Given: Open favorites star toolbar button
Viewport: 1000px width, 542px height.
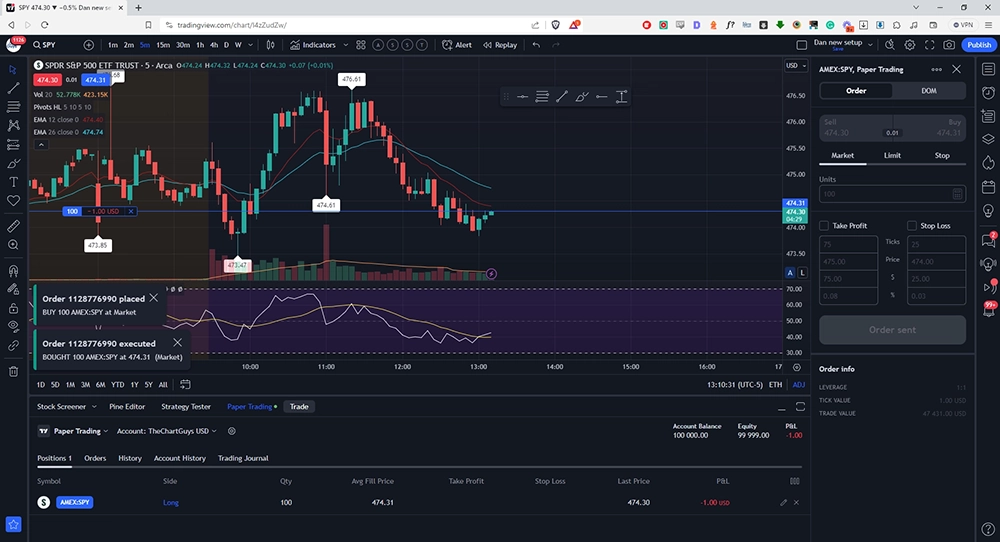Looking at the screenshot, I should click(x=13, y=524).
